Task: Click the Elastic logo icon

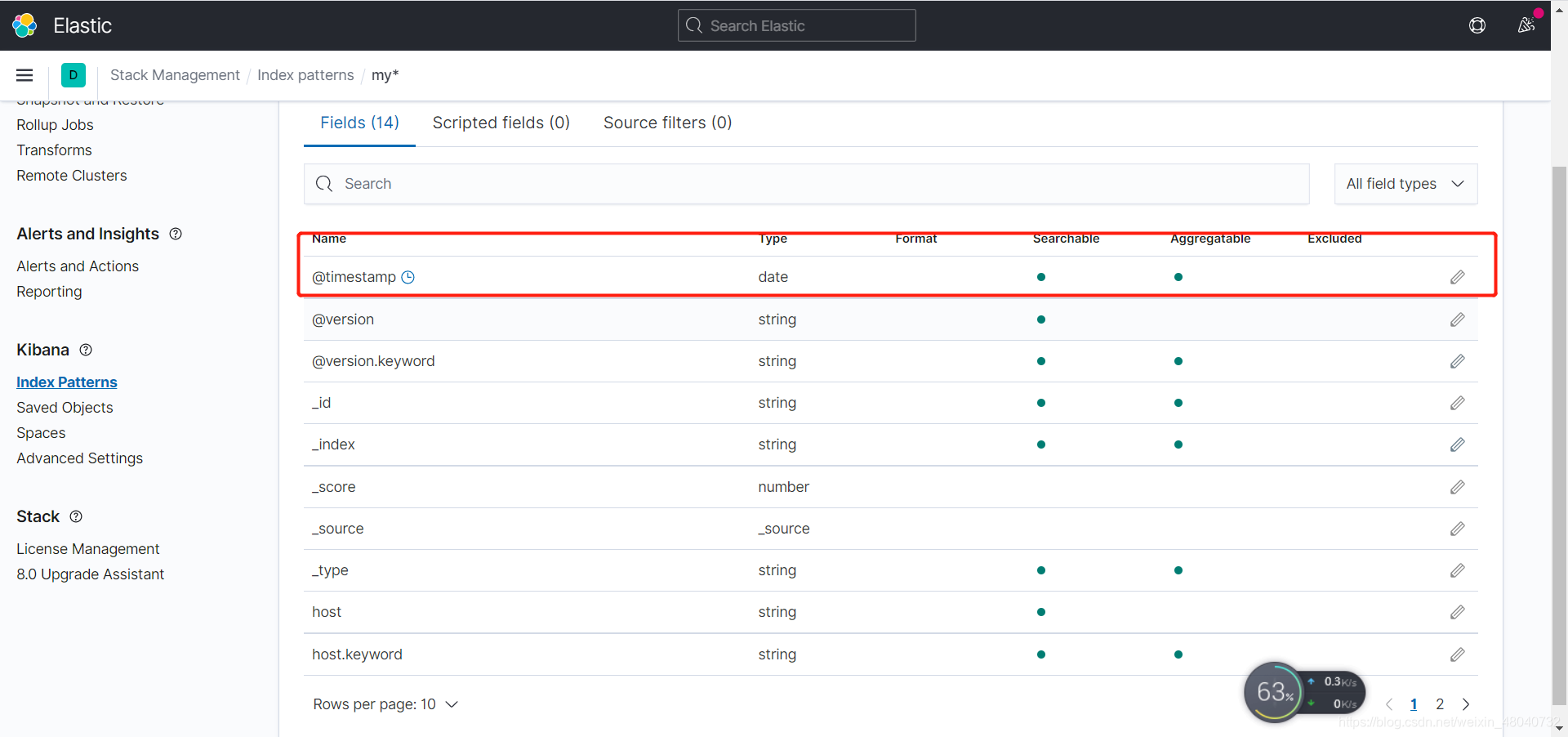Action: (x=24, y=25)
